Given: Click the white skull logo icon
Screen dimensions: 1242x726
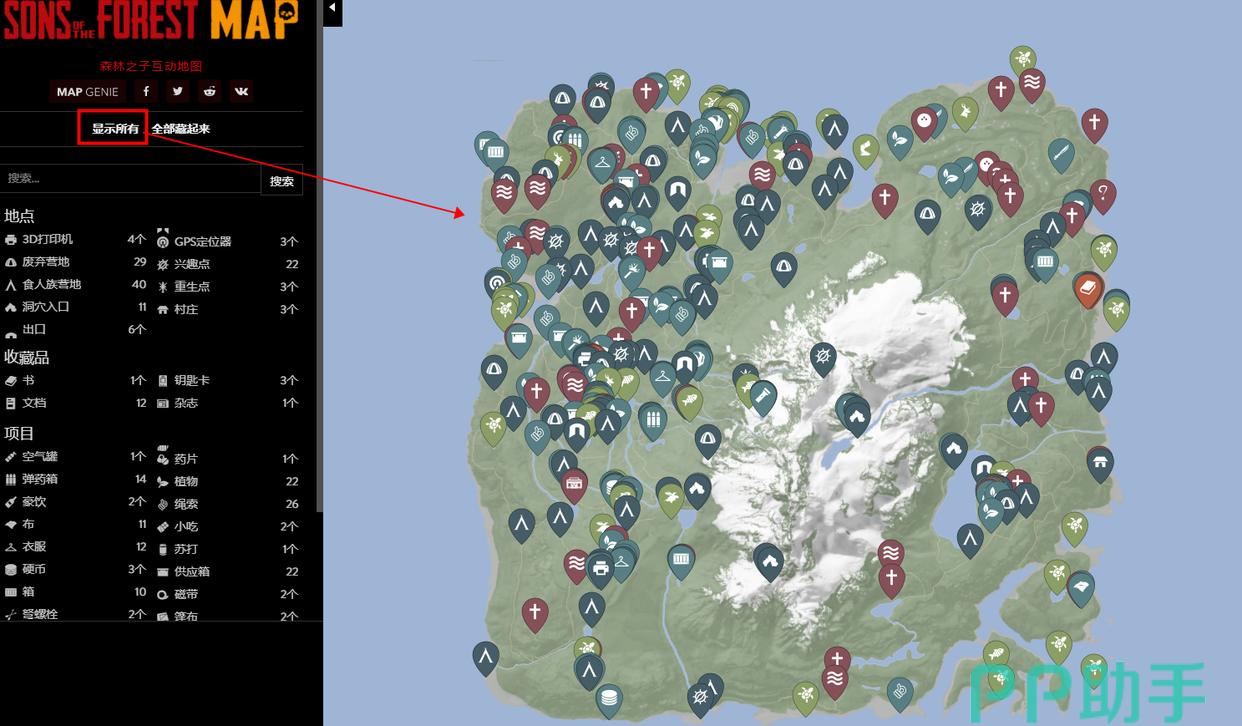Looking at the screenshot, I should pos(286,14).
